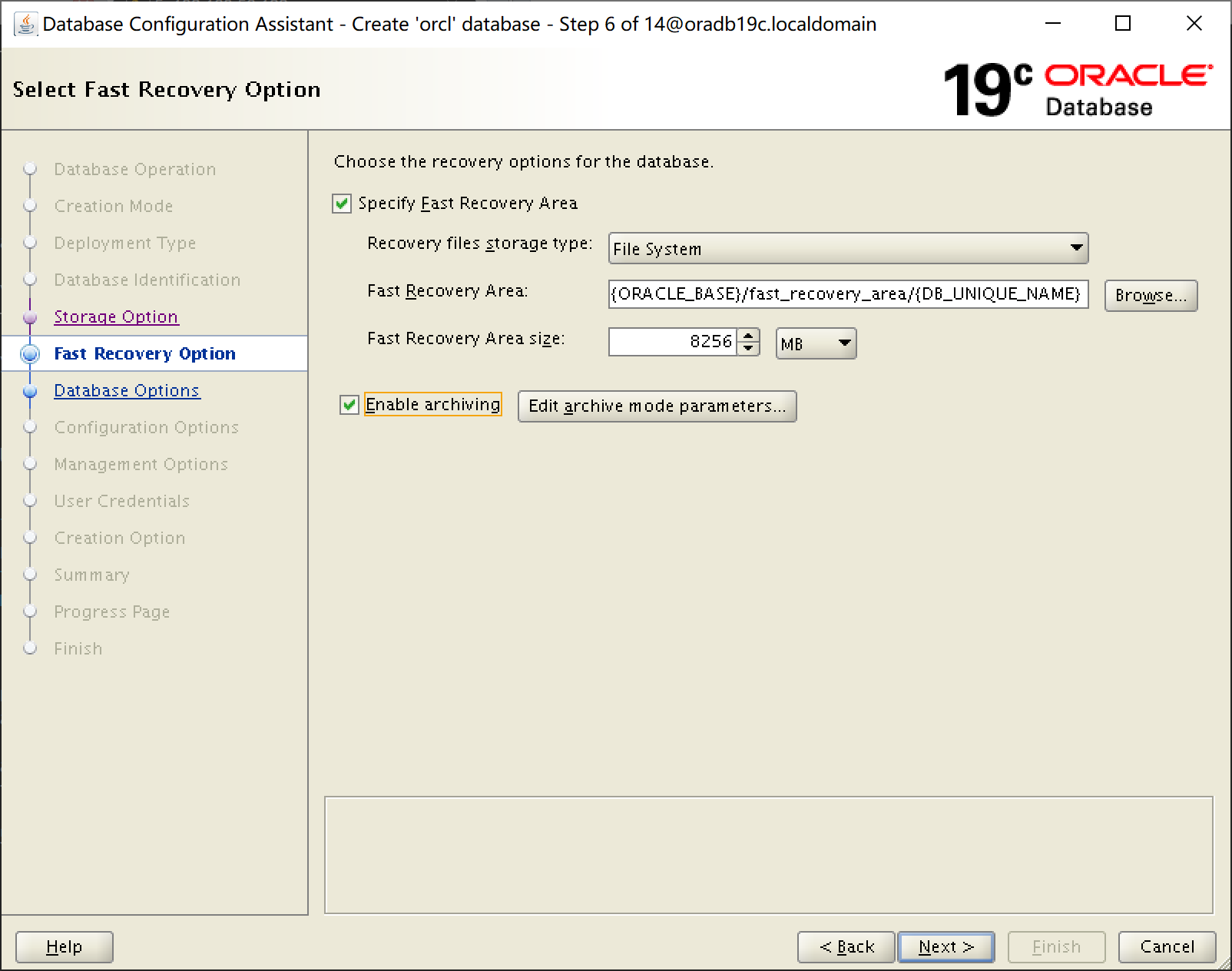The height and width of the screenshot is (971, 1232).
Task: Go back to the previous step
Action: coord(846,947)
